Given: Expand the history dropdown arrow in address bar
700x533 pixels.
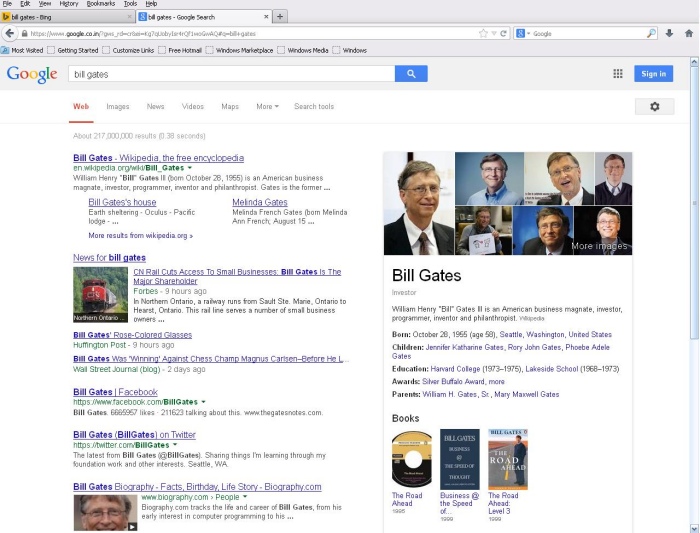Looking at the screenshot, I should (494, 33).
